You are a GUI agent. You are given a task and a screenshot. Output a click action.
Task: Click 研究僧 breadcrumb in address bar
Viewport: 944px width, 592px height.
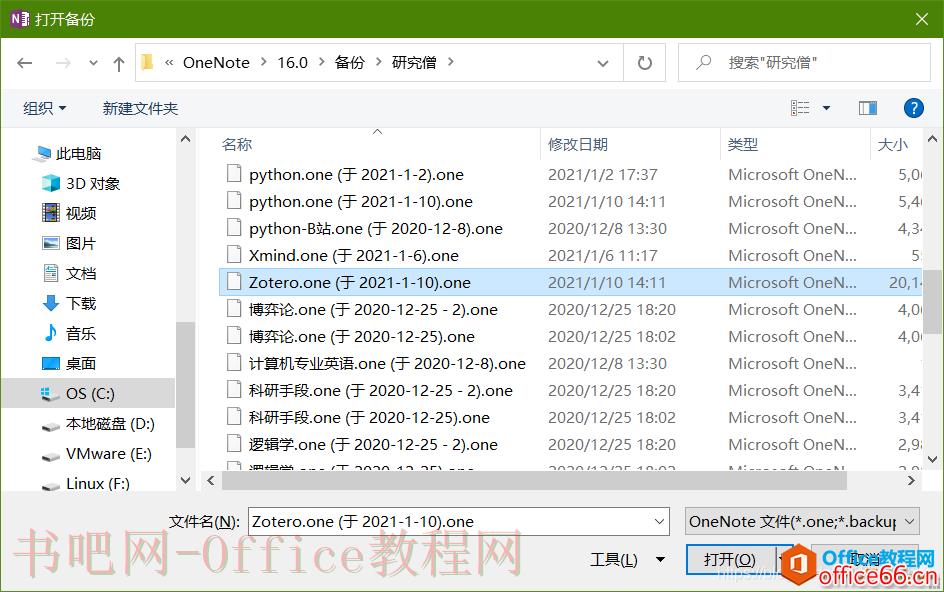414,63
